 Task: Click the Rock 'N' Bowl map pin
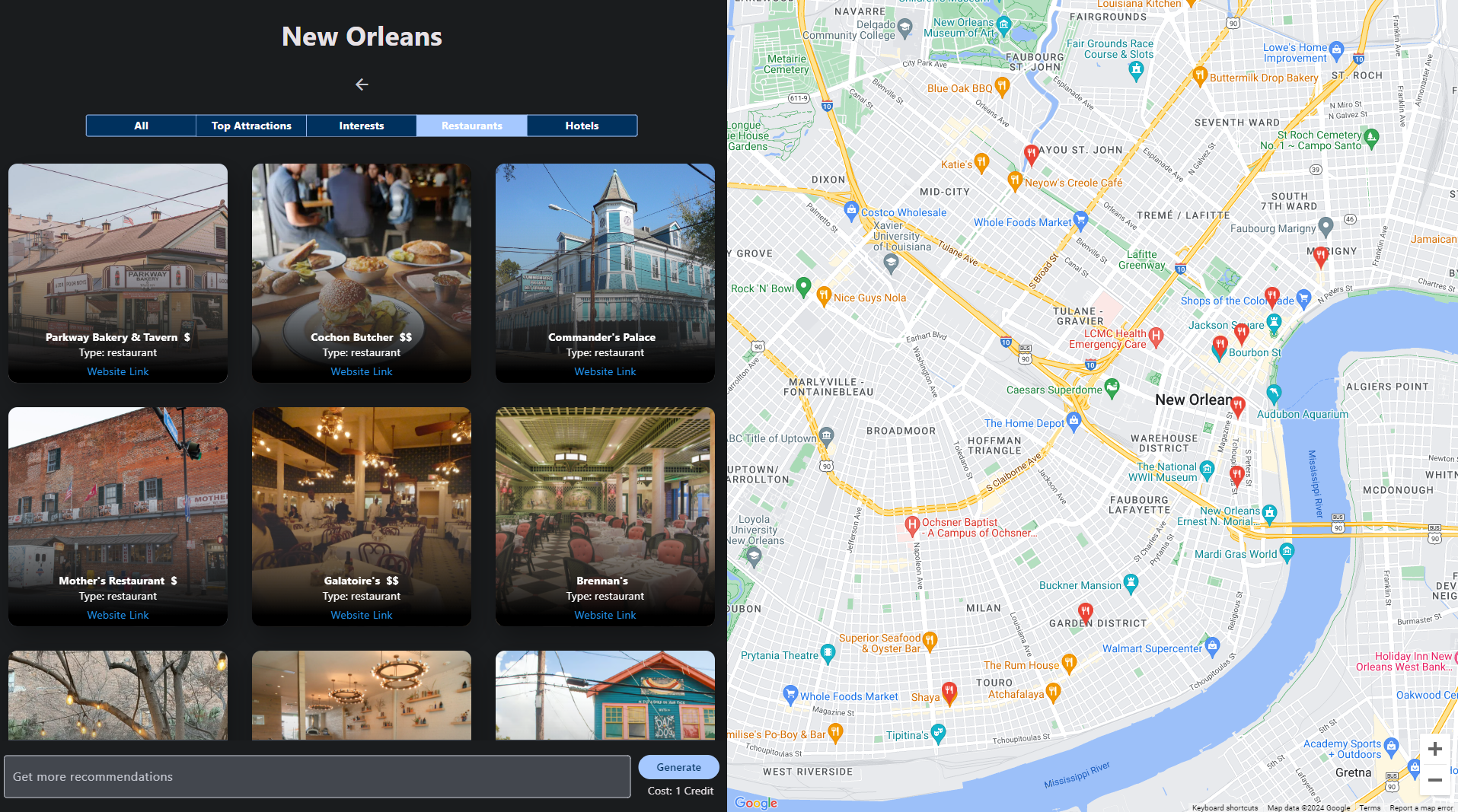pos(803,287)
